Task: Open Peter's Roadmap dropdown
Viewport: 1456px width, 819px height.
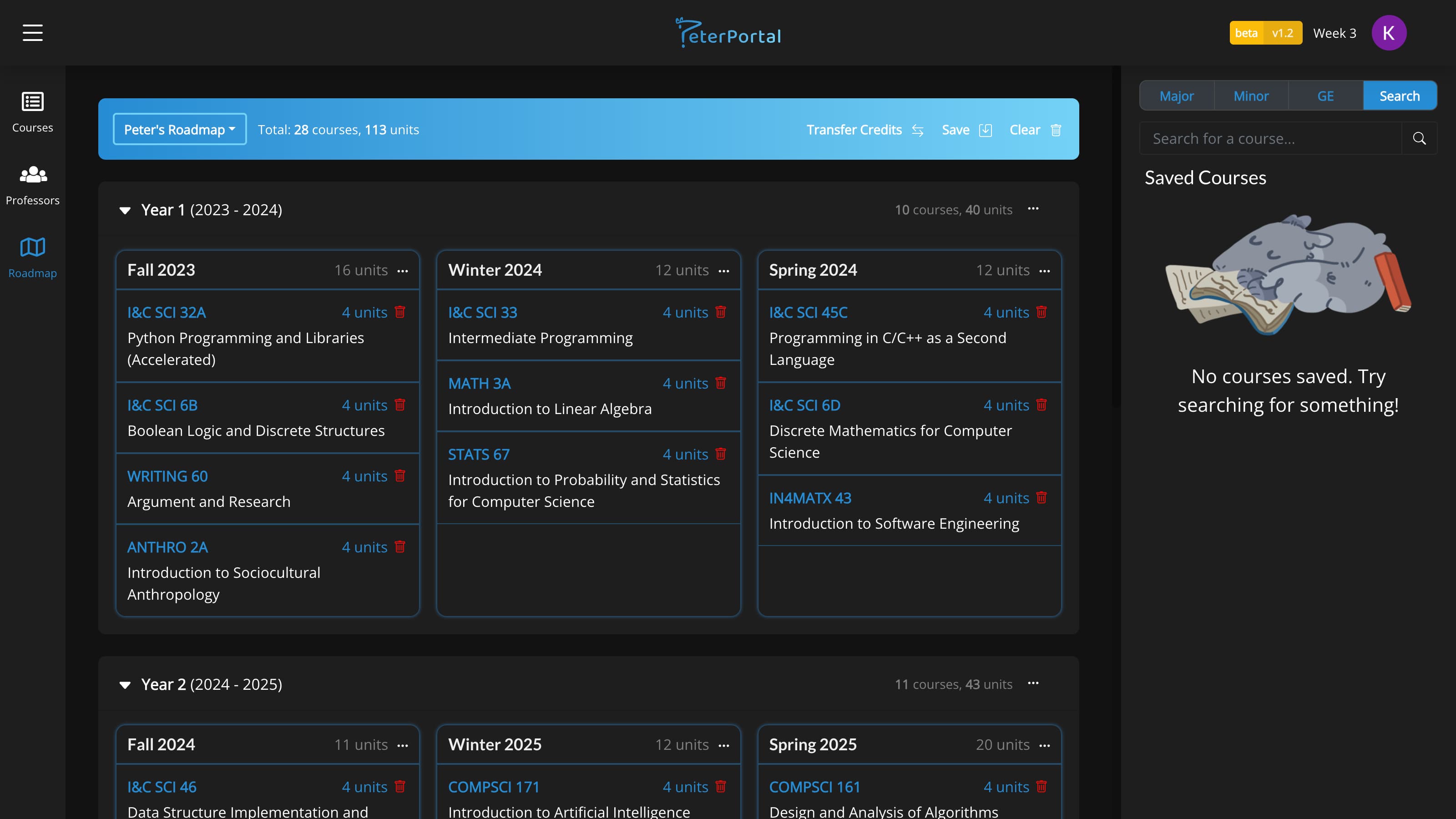Action: [180, 129]
